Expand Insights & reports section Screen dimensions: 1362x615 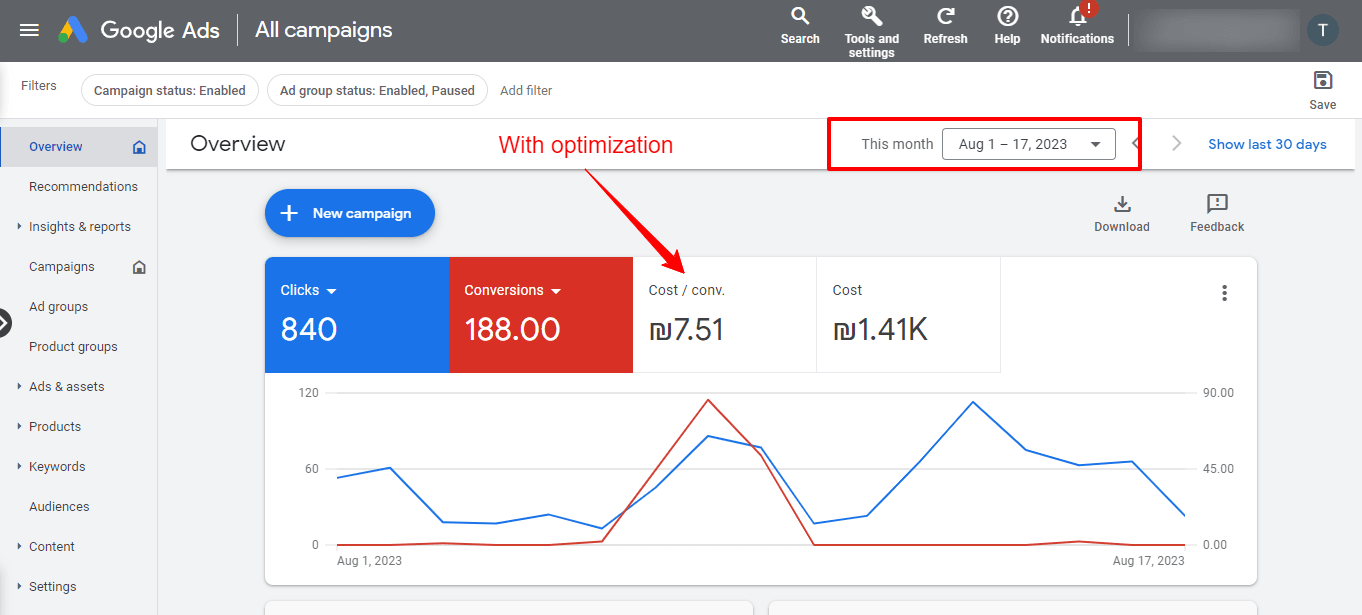click(x=20, y=227)
